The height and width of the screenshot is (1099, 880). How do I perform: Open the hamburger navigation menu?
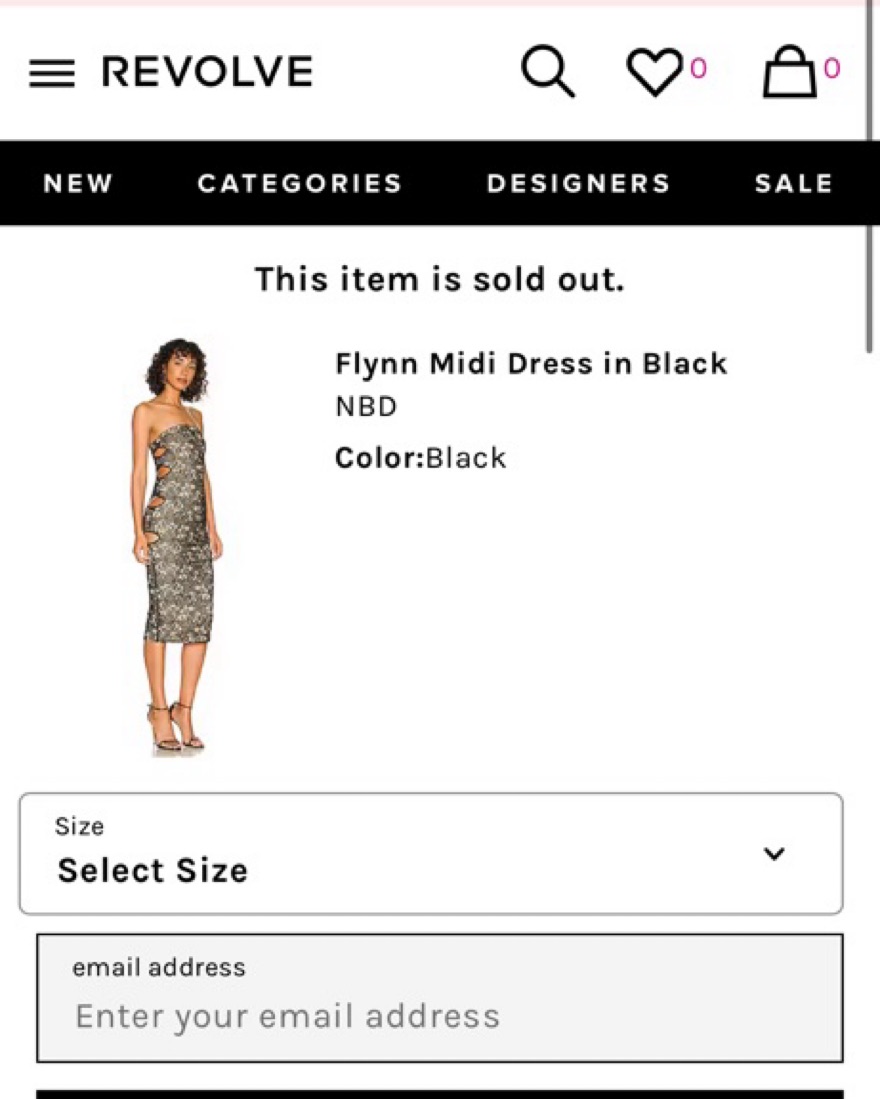coord(51,73)
